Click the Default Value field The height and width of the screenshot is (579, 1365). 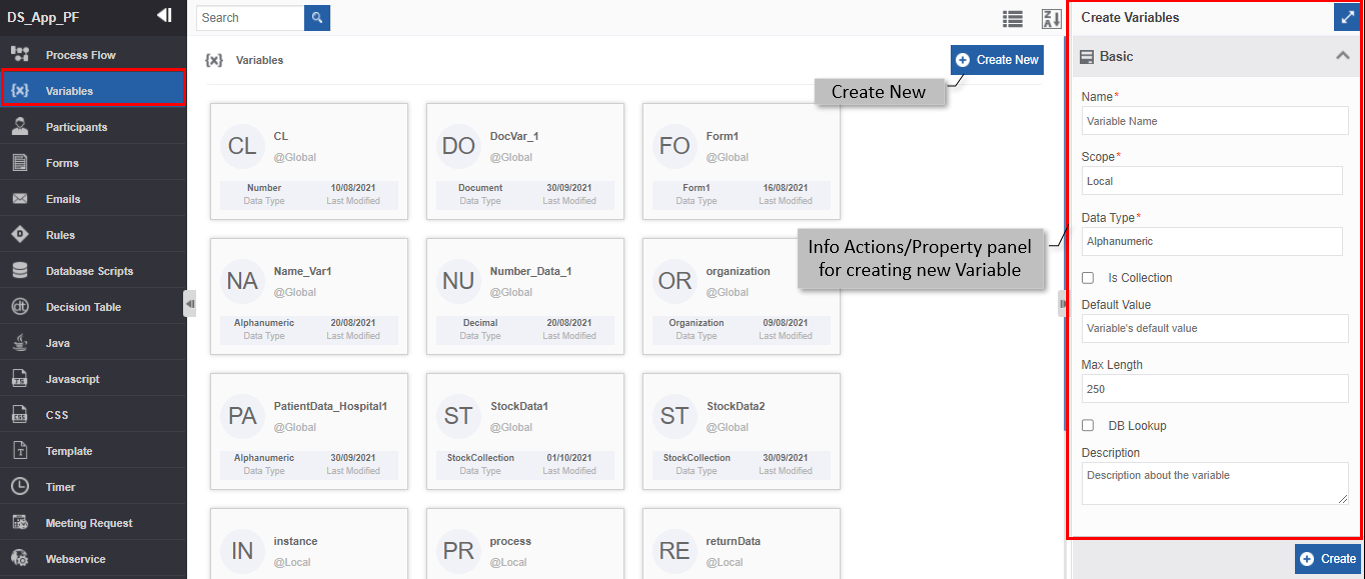[x=1215, y=328]
